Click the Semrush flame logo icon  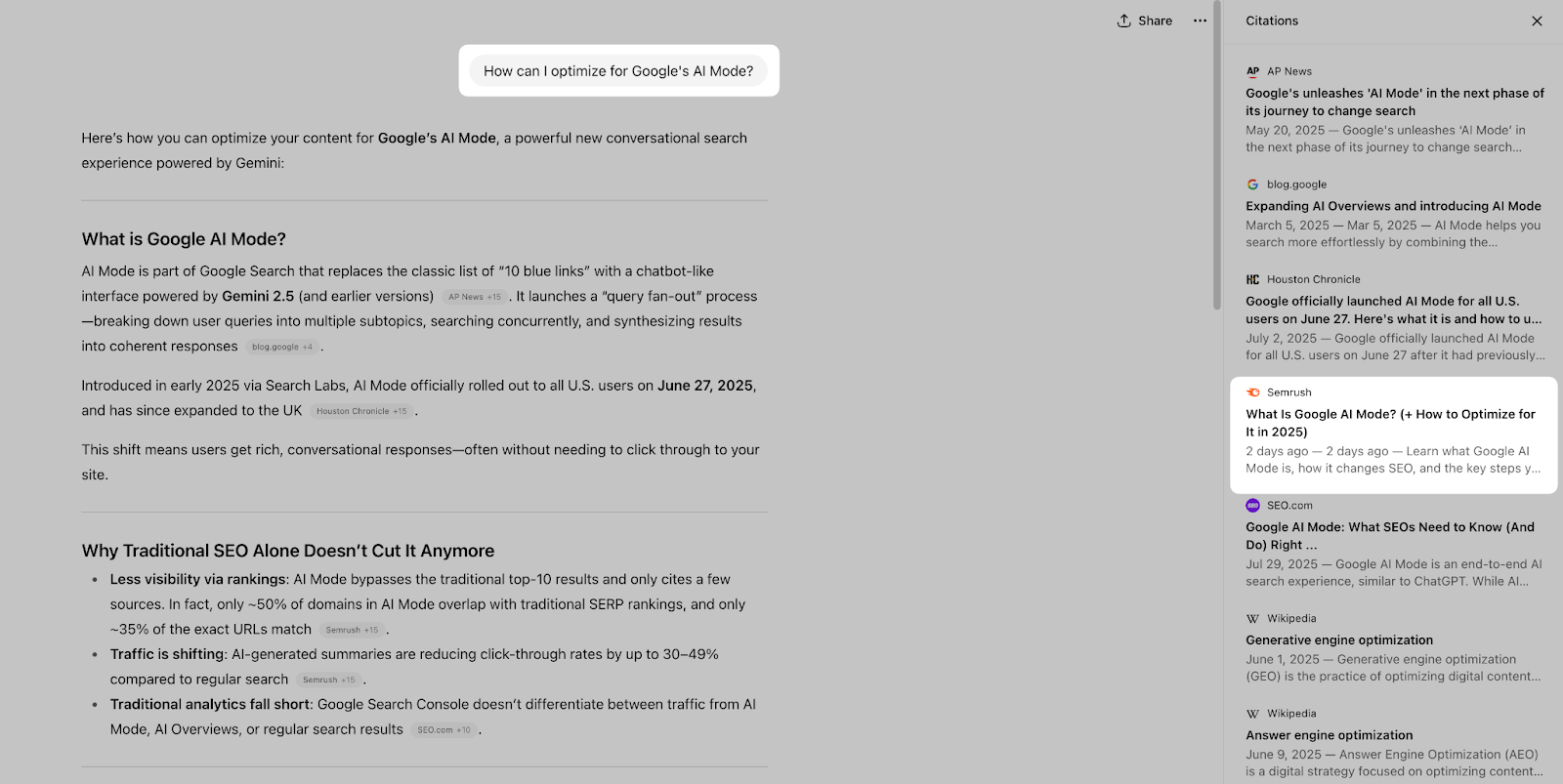tap(1253, 392)
